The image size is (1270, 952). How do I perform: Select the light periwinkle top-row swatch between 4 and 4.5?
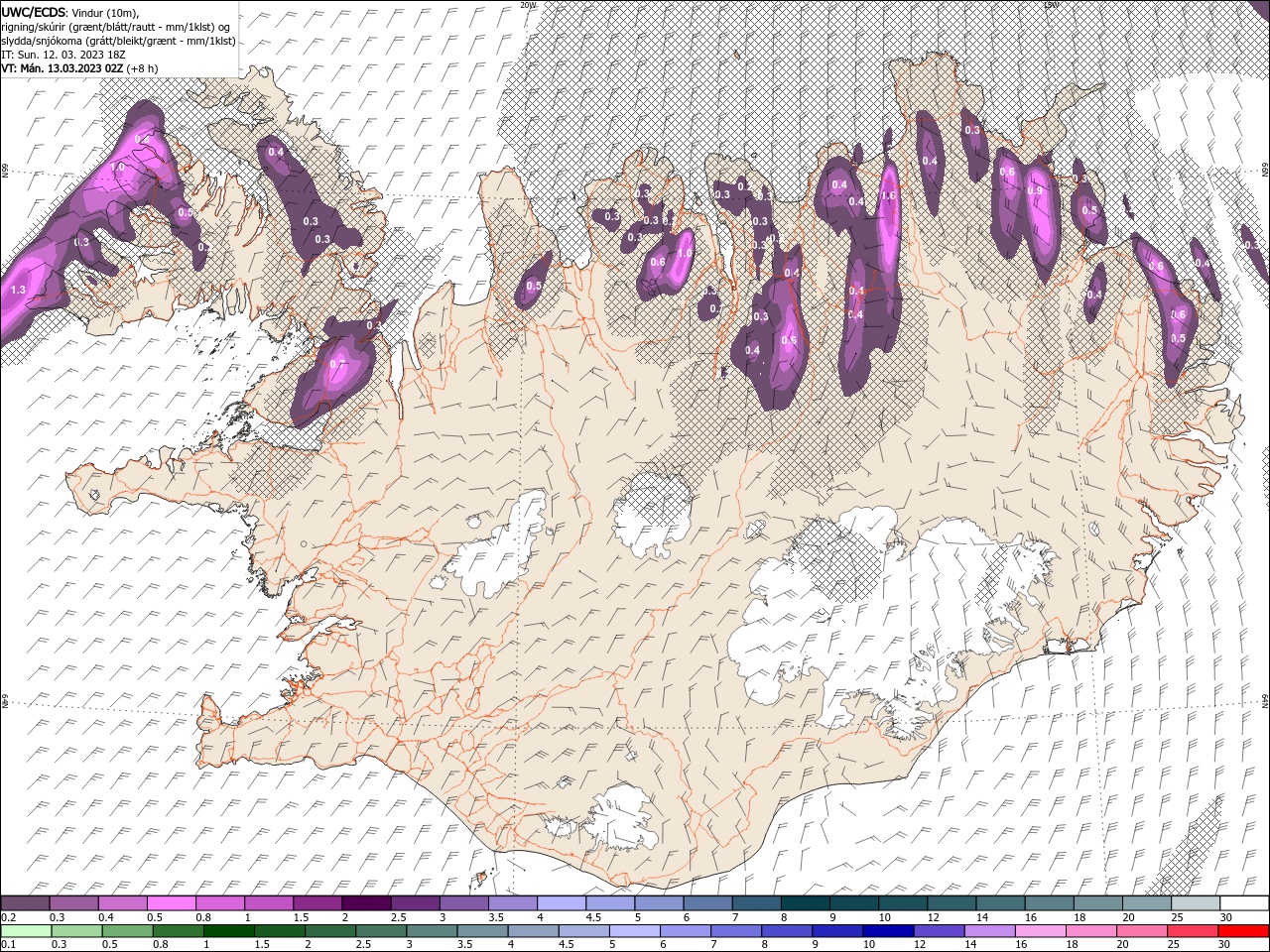561,903
